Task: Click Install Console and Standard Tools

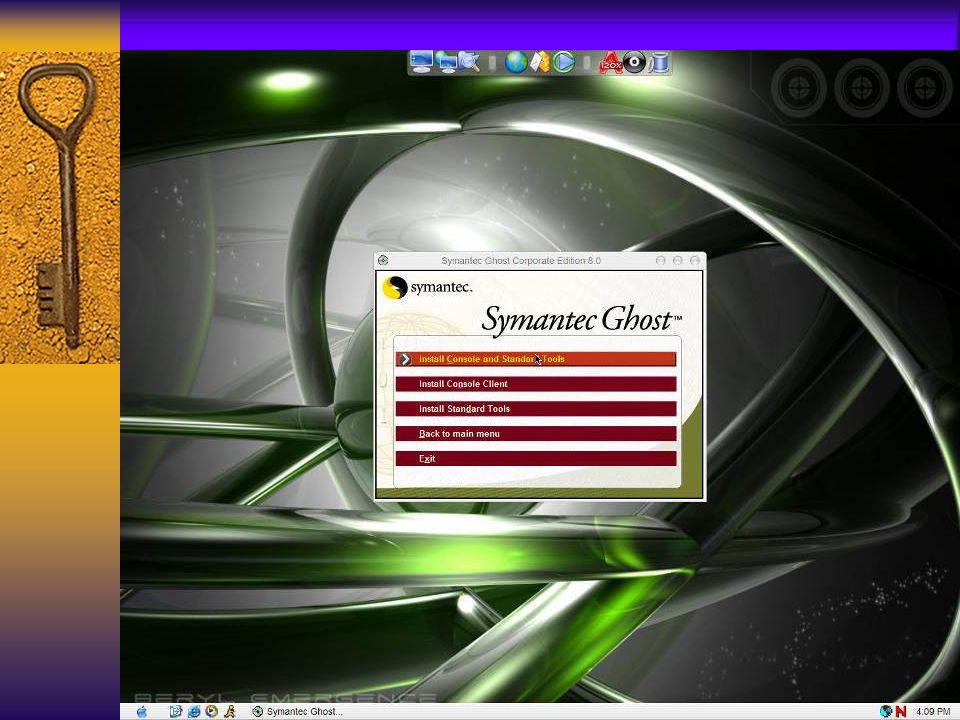Action: tap(536, 359)
